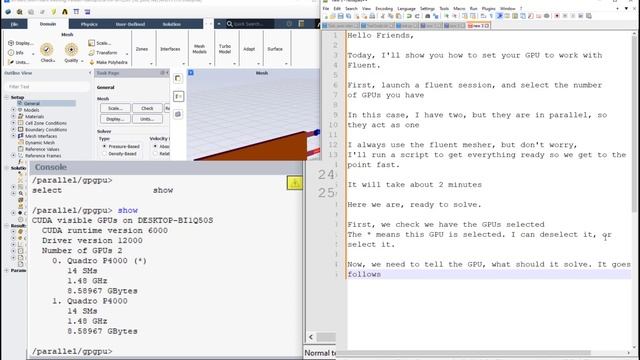Select Reference Values in the Outline tree
Viewport: 640px width, 360px height.
(x=42, y=149)
